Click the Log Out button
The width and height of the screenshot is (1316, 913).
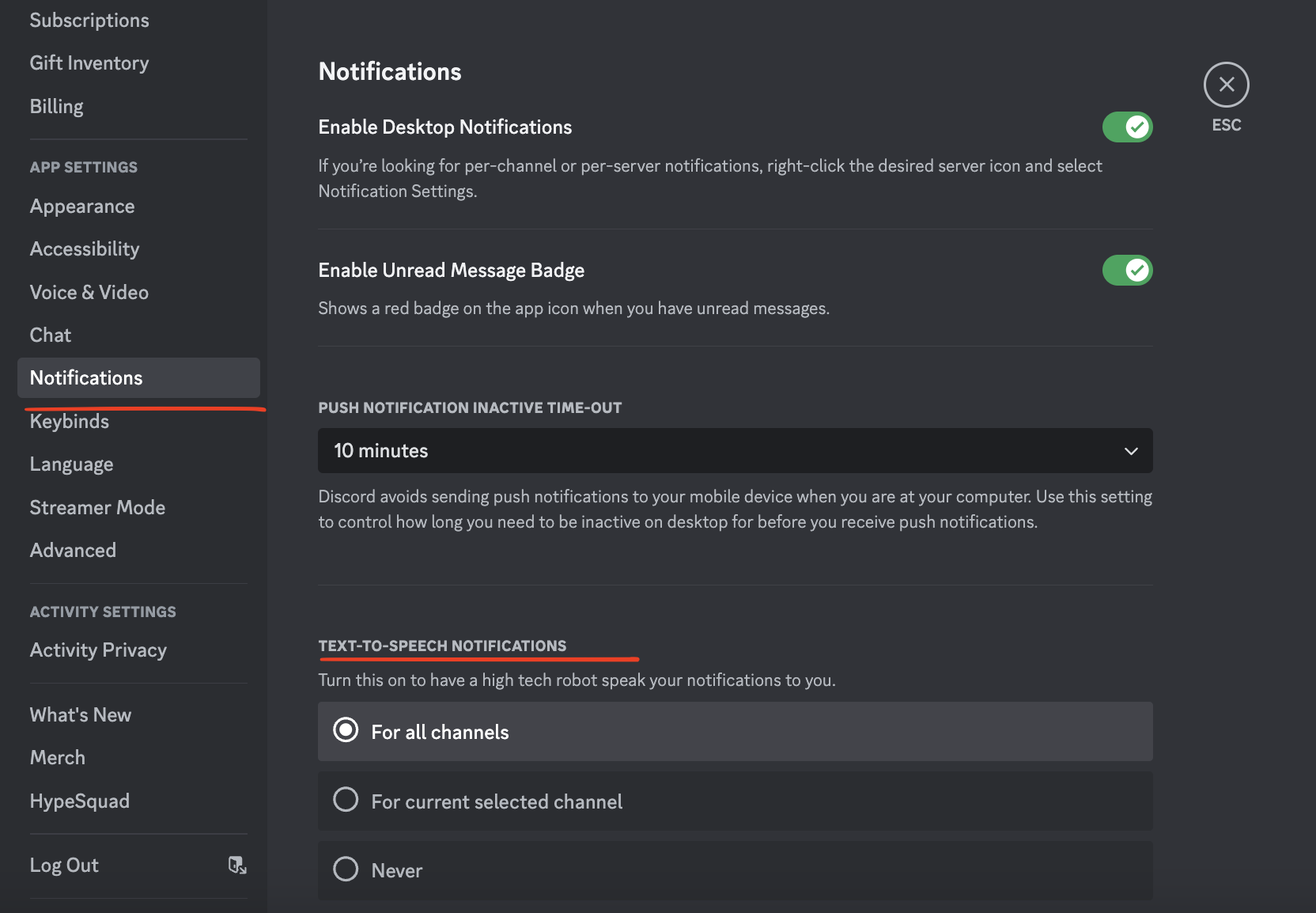tap(65, 866)
